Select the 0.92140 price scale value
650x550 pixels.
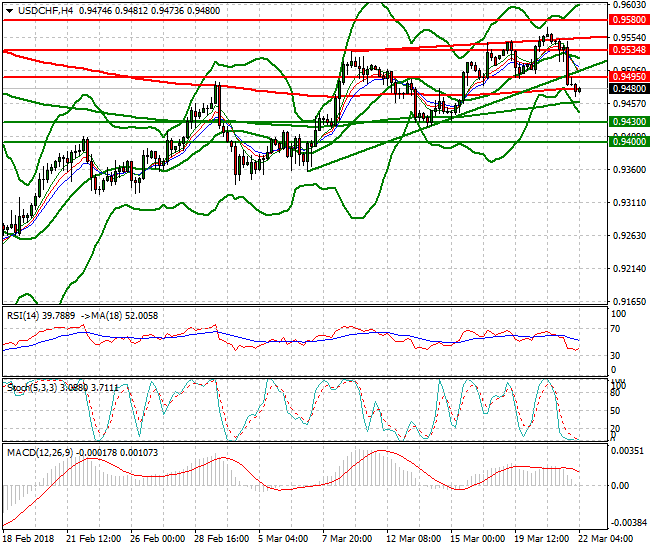click(x=629, y=269)
